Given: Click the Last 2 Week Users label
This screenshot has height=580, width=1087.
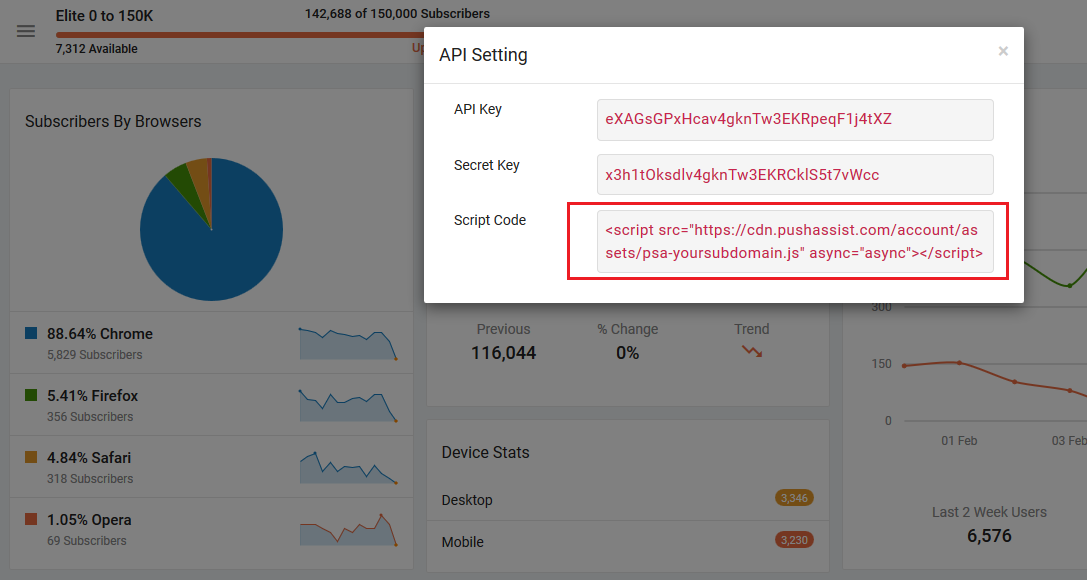Looking at the screenshot, I should click(x=989, y=512).
